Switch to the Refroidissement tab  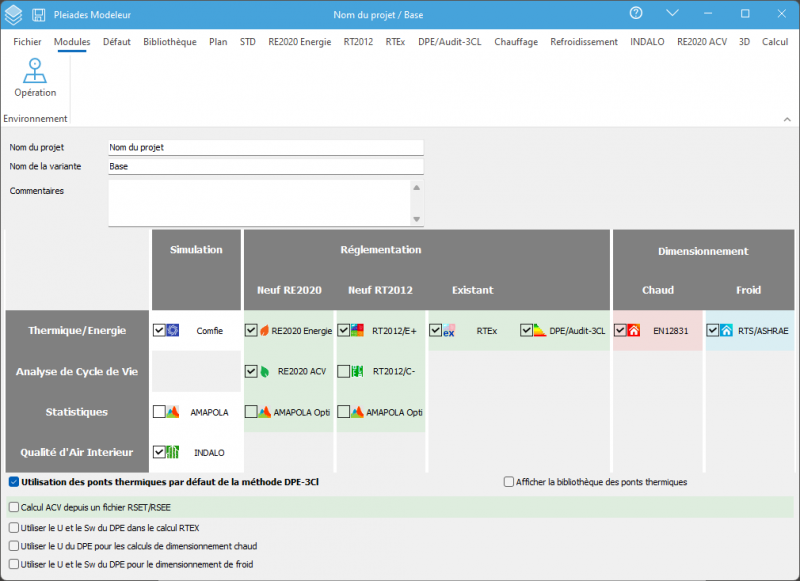click(584, 42)
